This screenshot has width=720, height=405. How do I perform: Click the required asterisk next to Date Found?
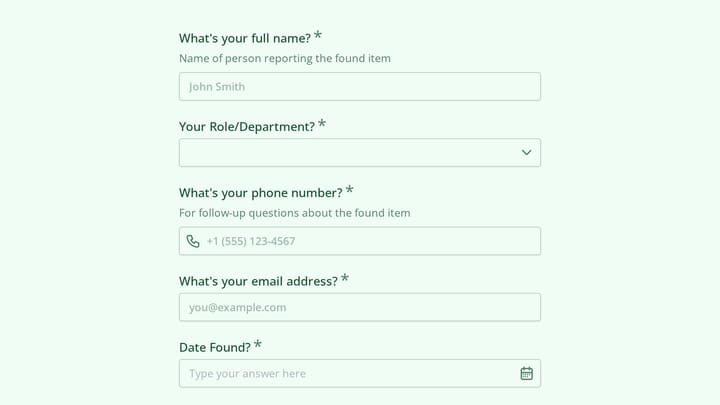tap(258, 344)
